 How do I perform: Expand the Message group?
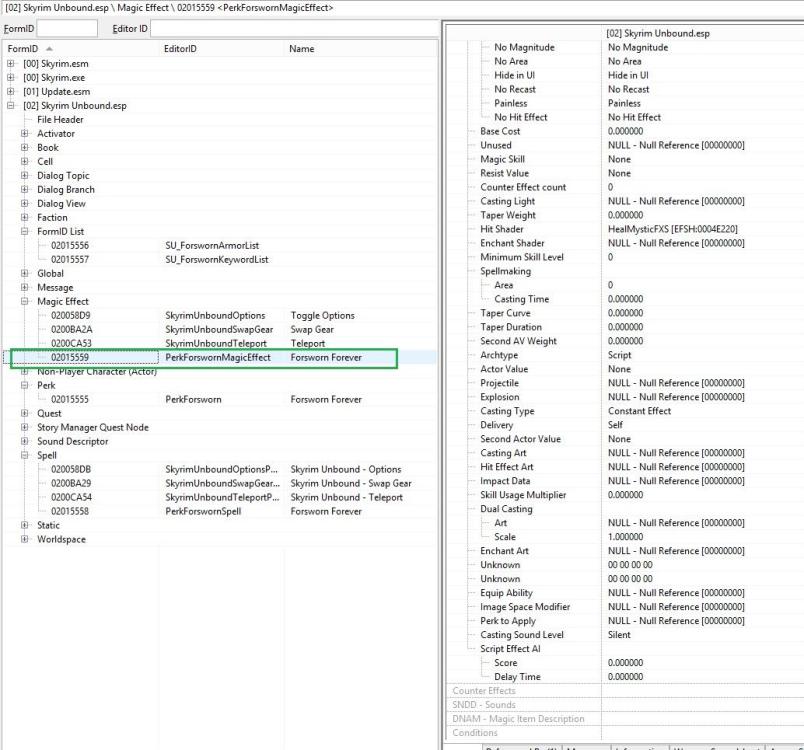pyautogui.click(x=24, y=287)
